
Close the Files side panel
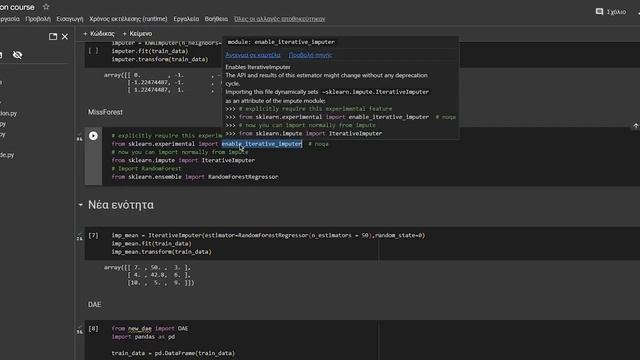65,36
